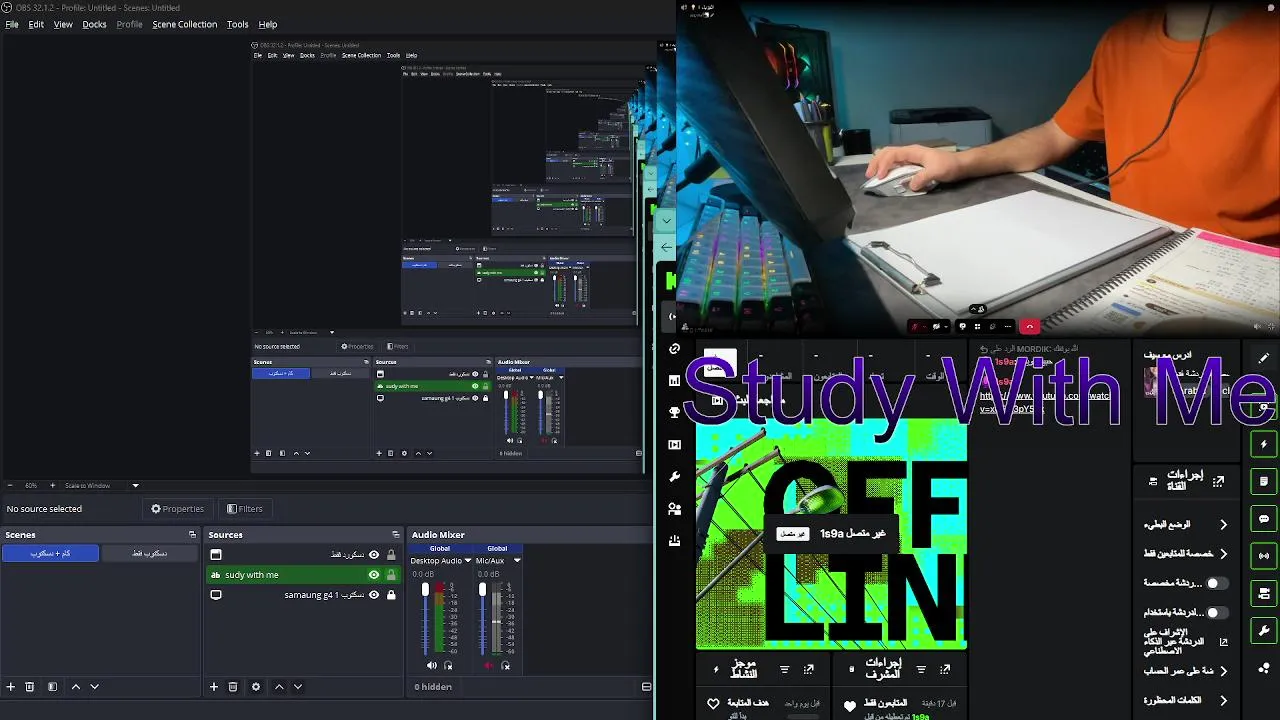Toggle lock on top window capture source
The height and width of the screenshot is (720, 1280).
click(x=391, y=555)
